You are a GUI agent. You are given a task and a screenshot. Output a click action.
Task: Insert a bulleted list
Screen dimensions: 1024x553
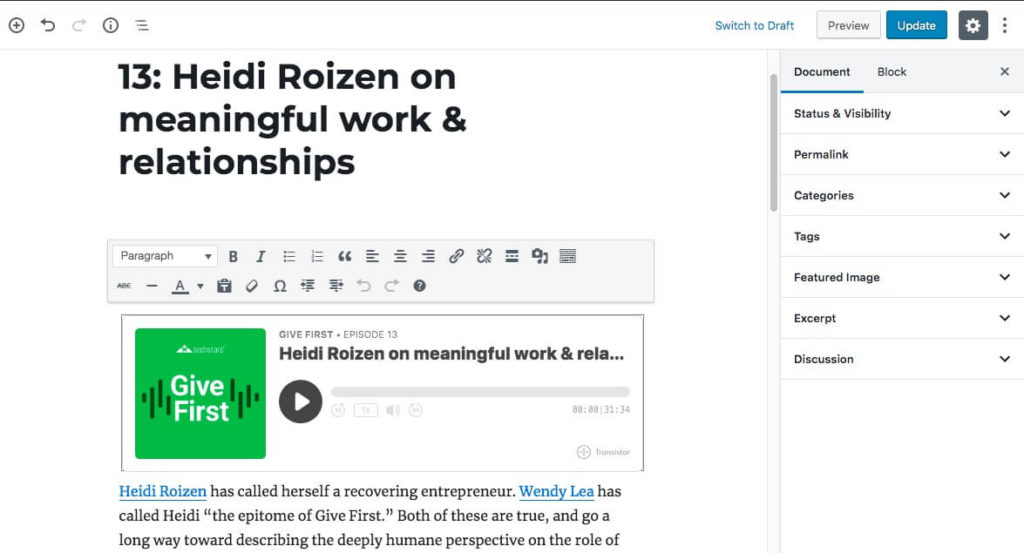(289, 256)
